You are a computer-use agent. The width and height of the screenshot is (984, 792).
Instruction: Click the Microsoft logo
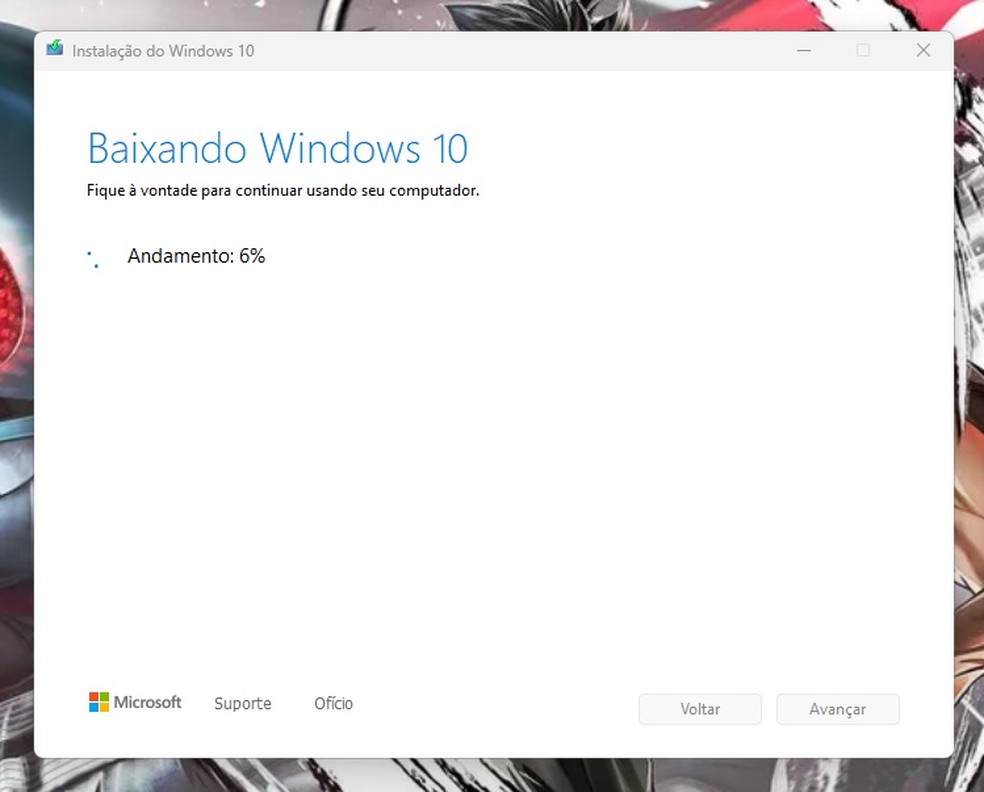[x=135, y=702]
